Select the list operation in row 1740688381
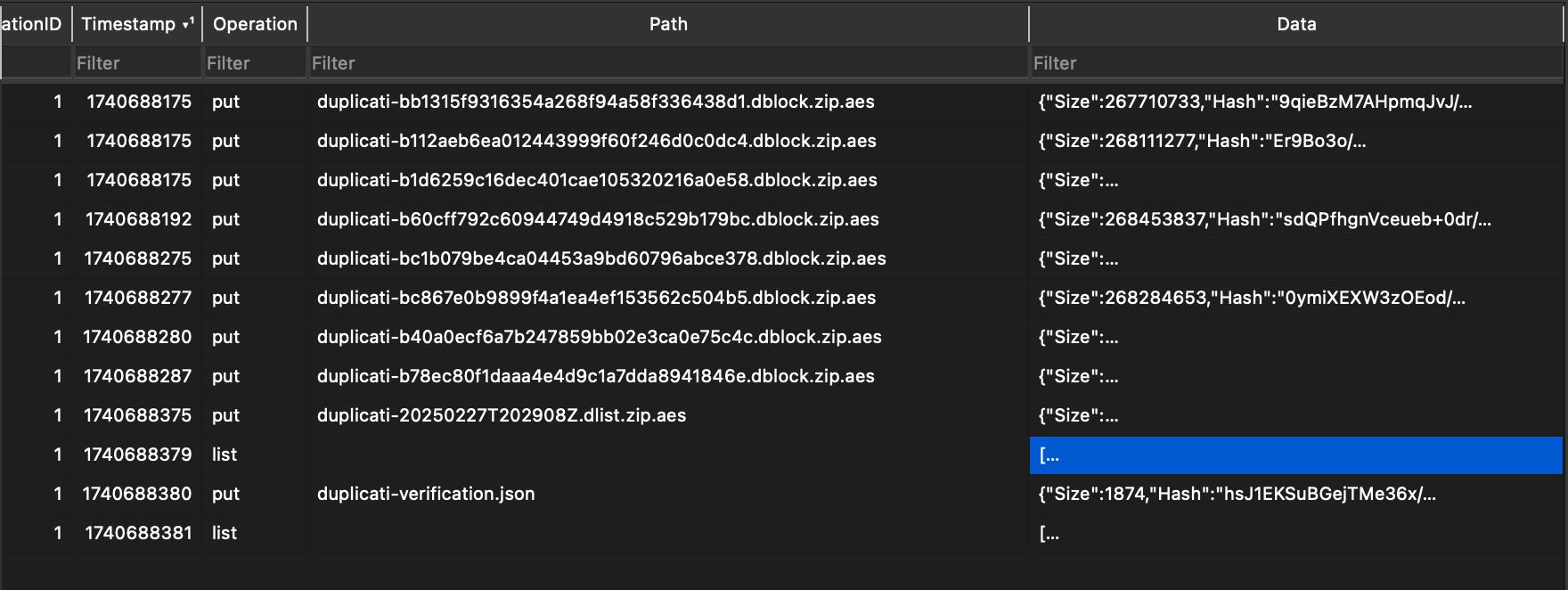Screen dimensions: 1568x590 pyautogui.click(x=225, y=533)
